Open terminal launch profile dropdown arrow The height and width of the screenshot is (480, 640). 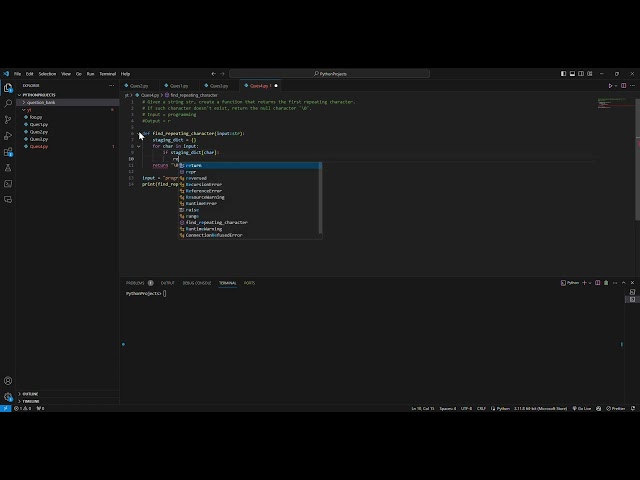[590, 283]
